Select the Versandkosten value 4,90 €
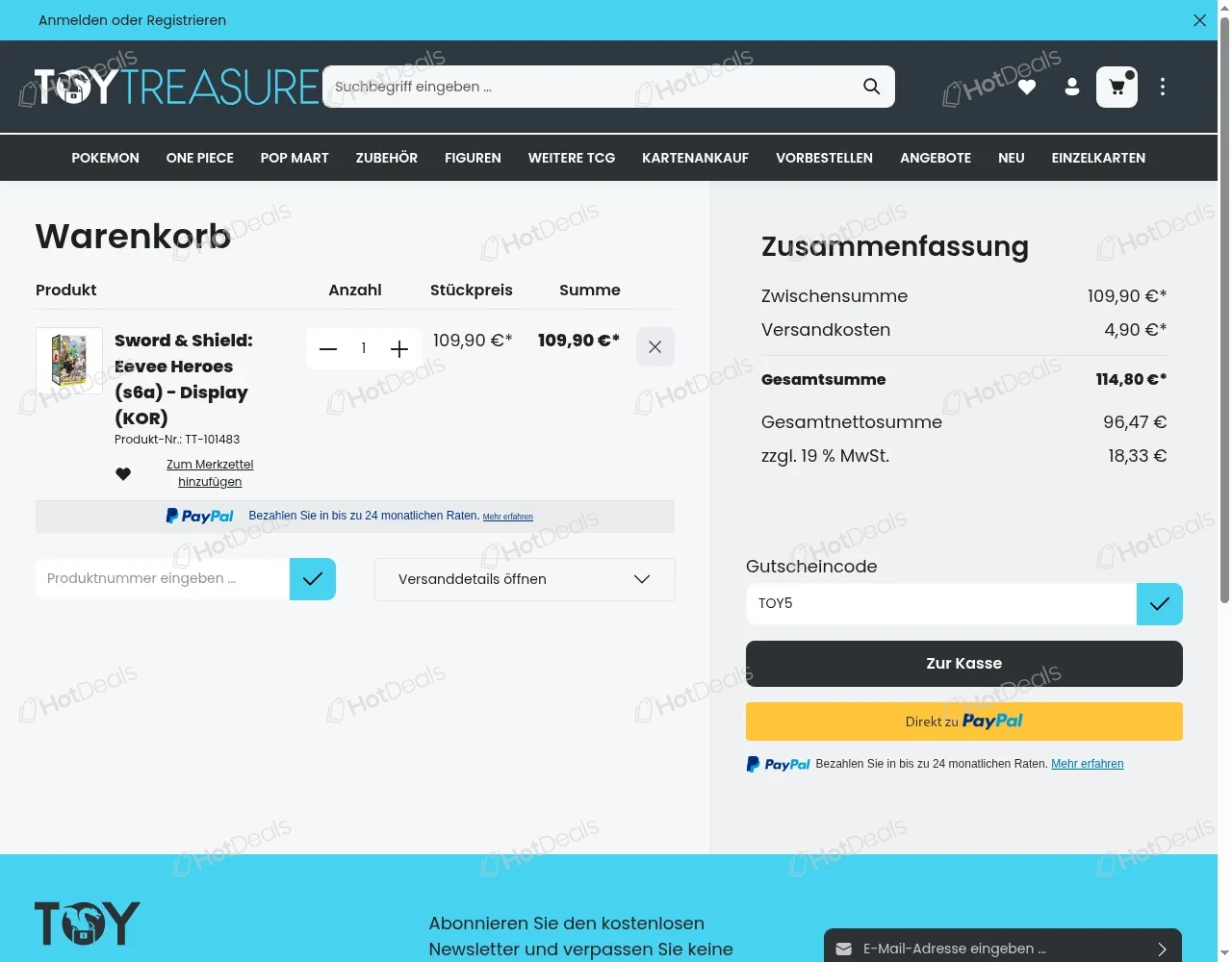 [1135, 330]
